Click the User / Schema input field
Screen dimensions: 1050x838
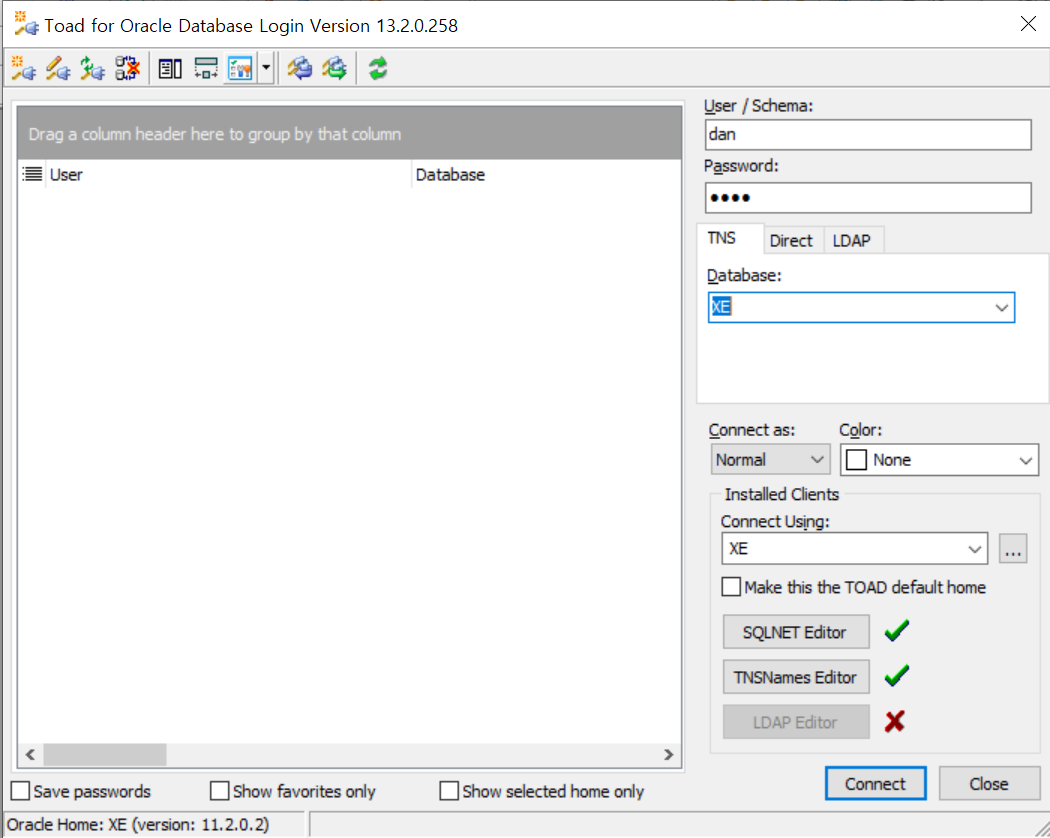[868, 135]
